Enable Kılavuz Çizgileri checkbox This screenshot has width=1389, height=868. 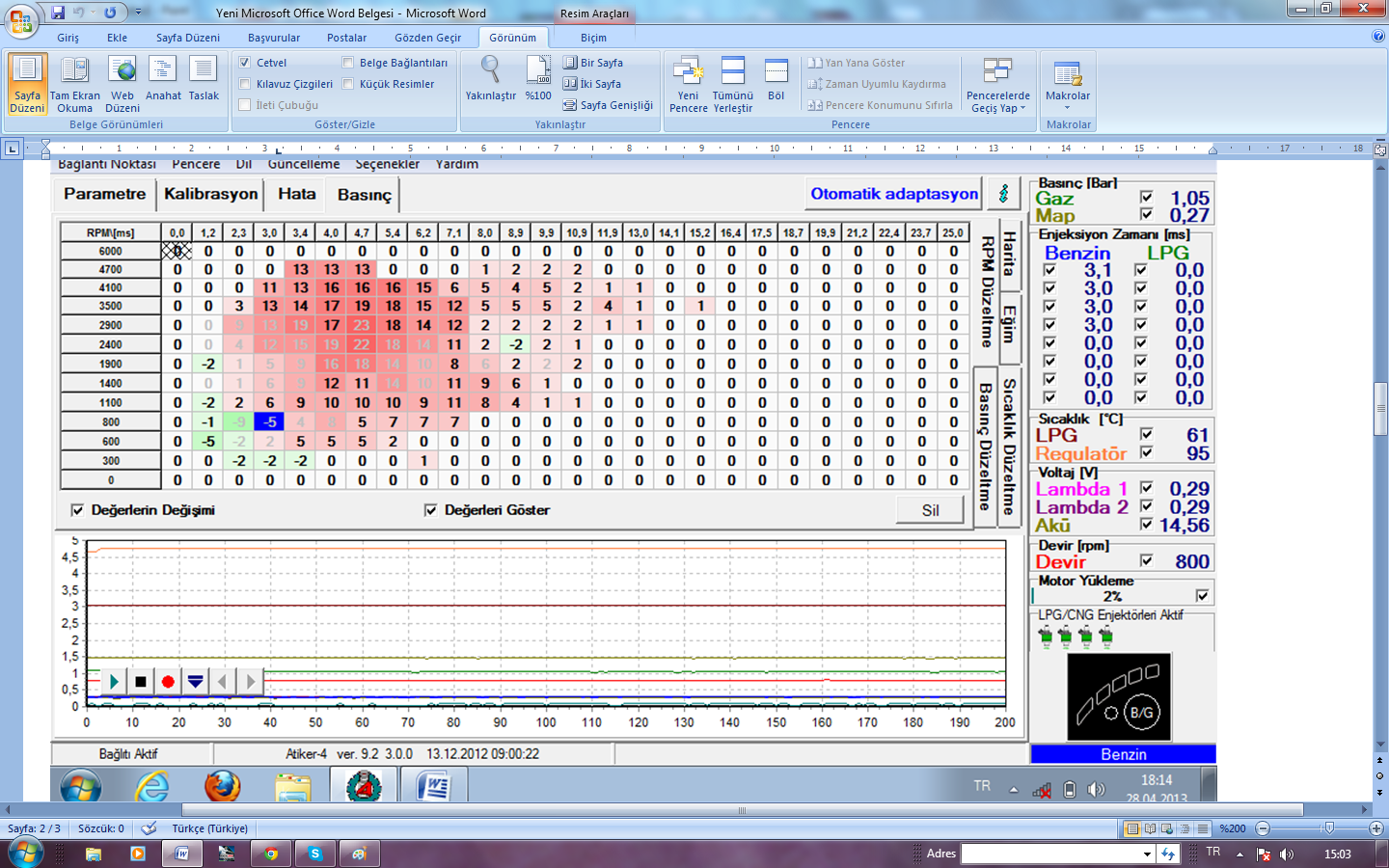(245, 84)
